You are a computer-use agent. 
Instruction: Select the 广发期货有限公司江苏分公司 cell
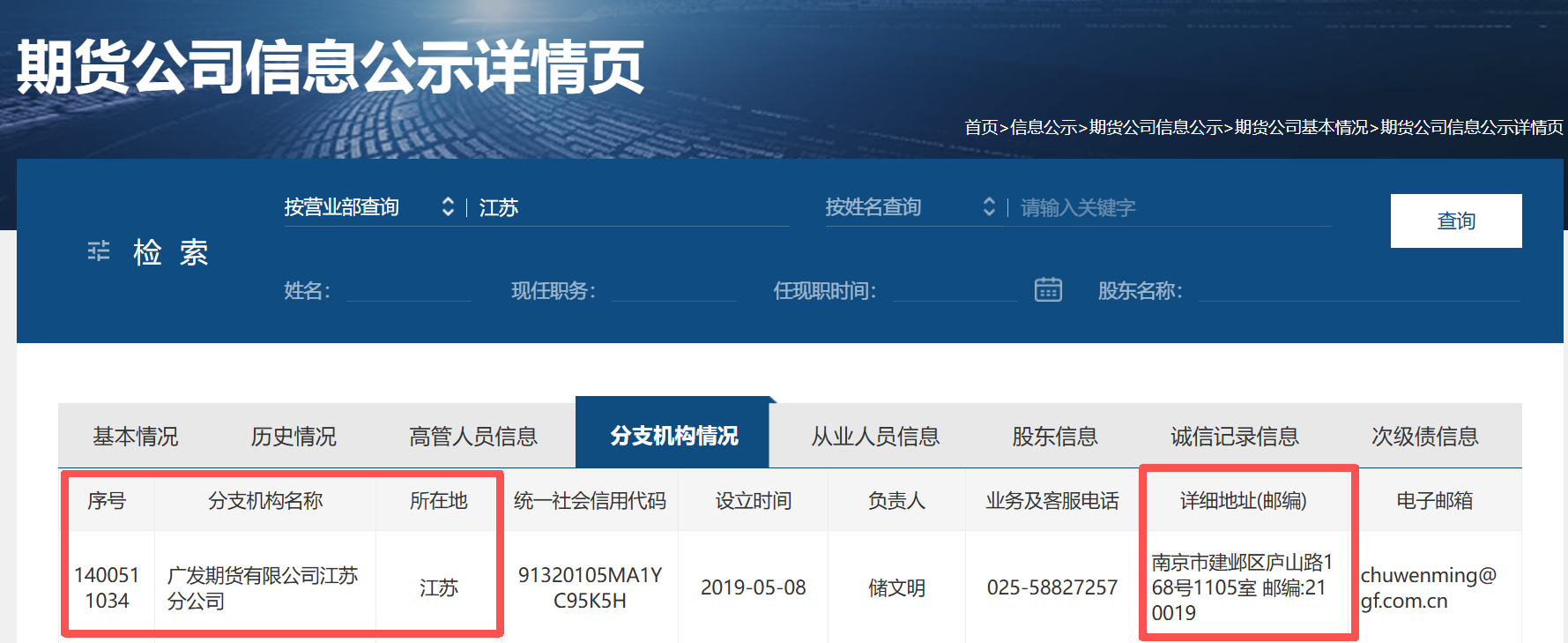(265, 587)
